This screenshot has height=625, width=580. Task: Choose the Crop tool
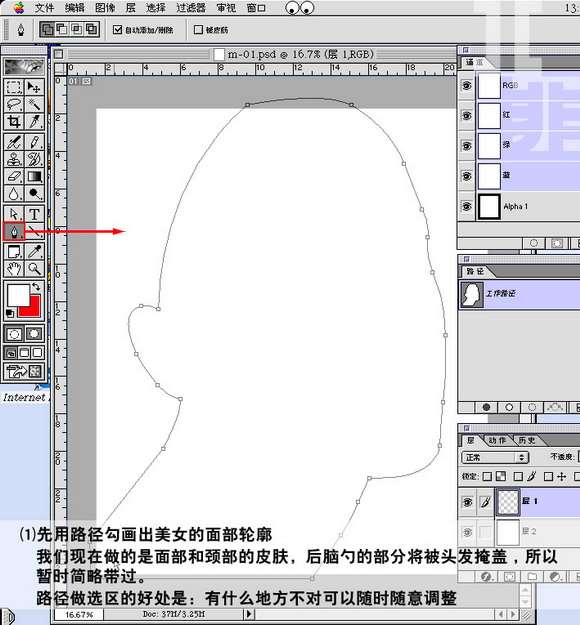(x=14, y=122)
